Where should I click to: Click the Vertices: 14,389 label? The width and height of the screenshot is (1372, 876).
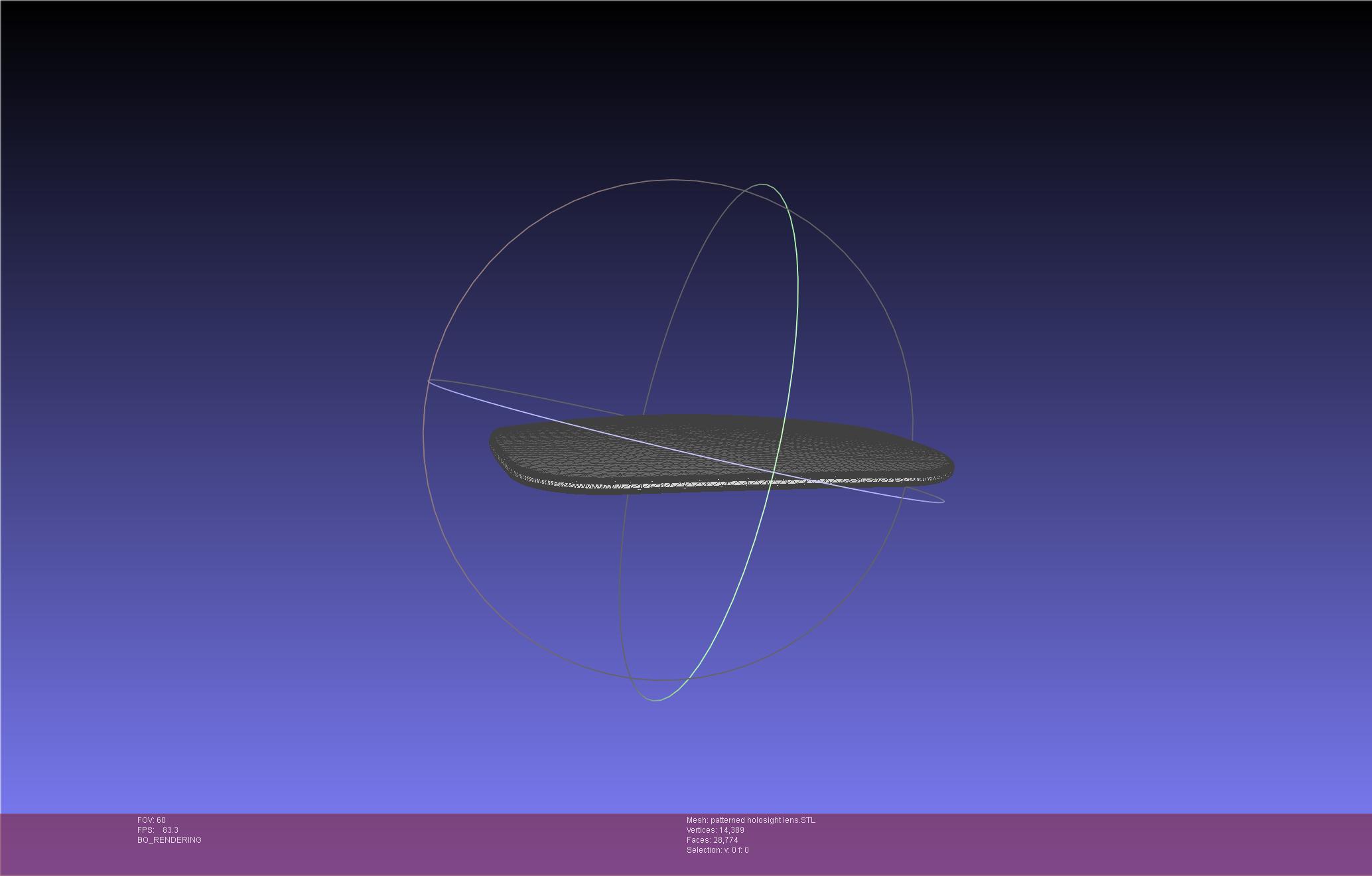tap(715, 830)
